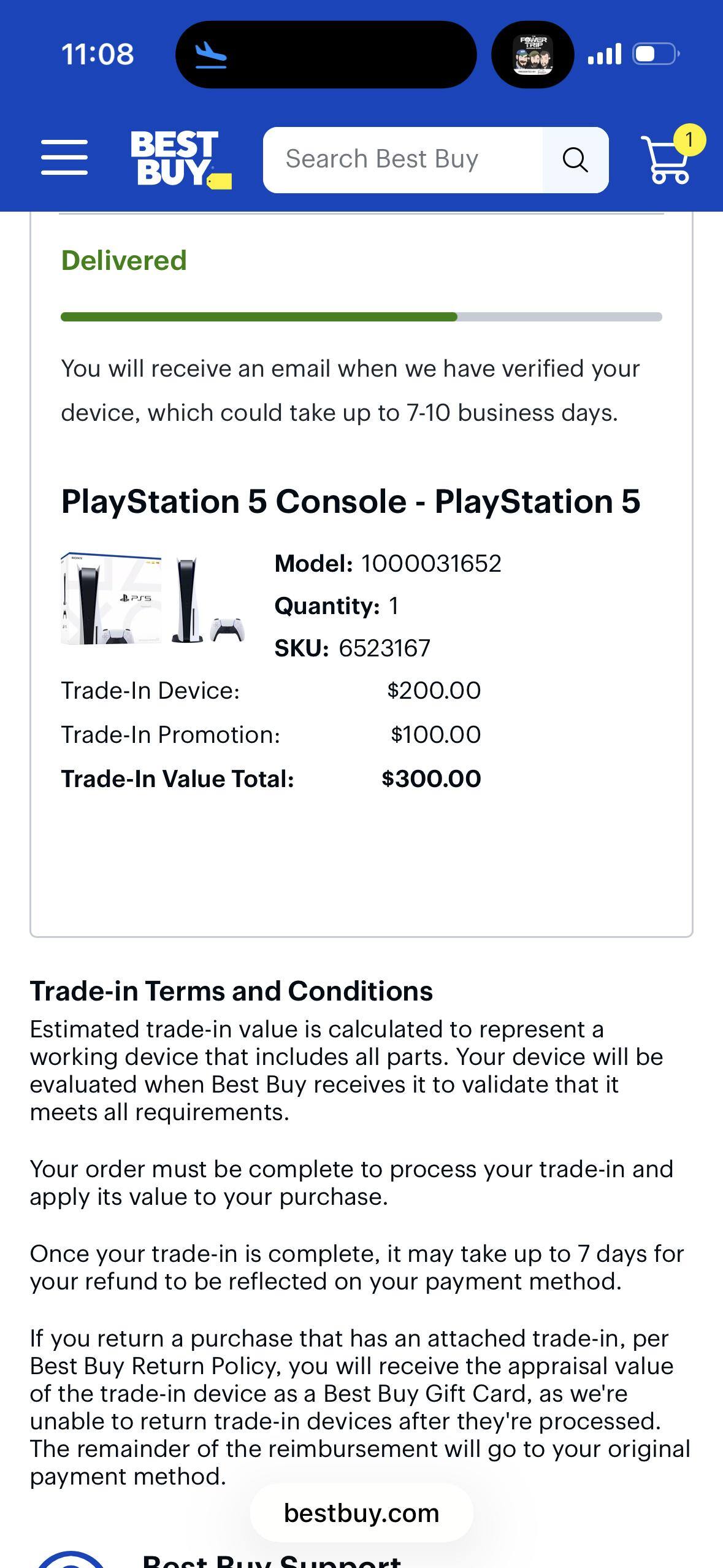Select the Model number 1000031652
Image resolution: width=723 pixels, height=1568 pixels.
tap(431, 562)
